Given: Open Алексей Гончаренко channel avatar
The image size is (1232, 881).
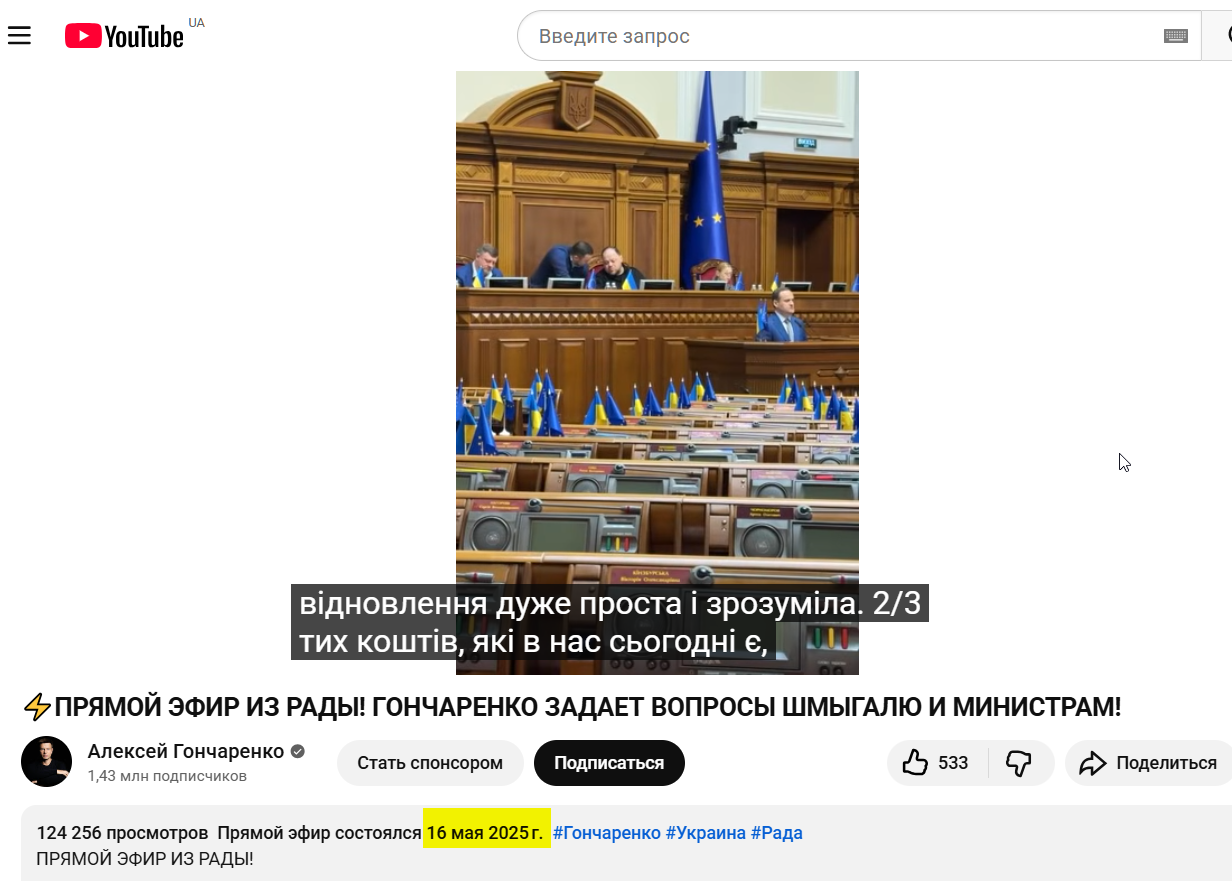Looking at the screenshot, I should 46,762.
